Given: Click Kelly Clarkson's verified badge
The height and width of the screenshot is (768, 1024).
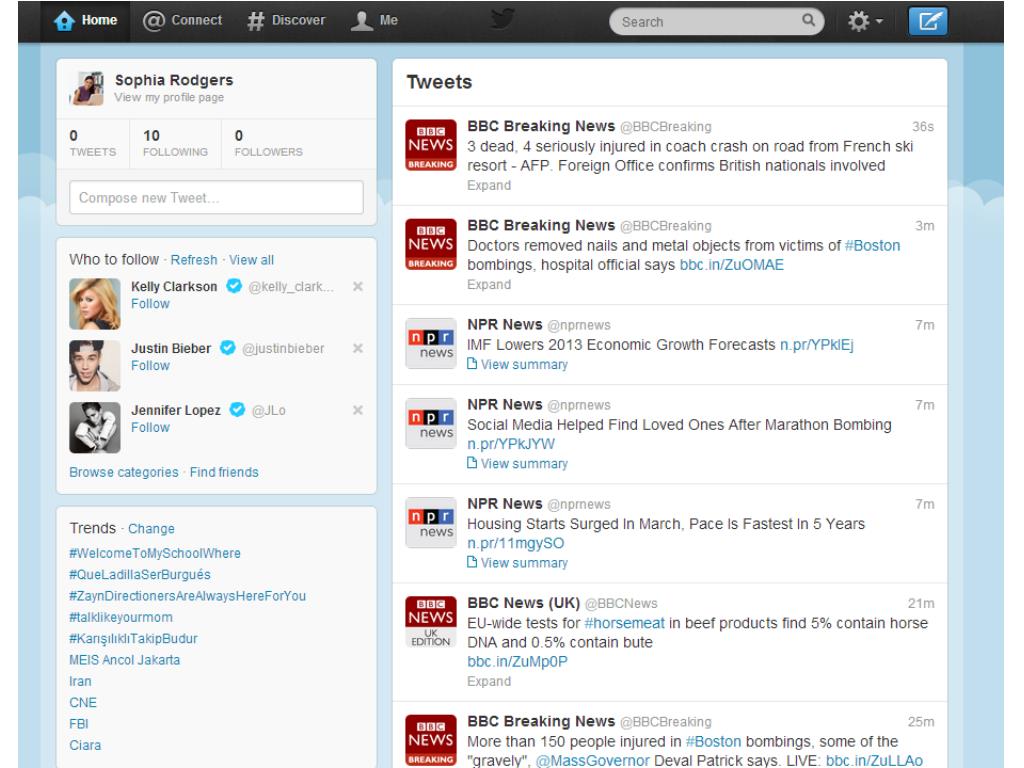Looking at the screenshot, I should (234, 285).
